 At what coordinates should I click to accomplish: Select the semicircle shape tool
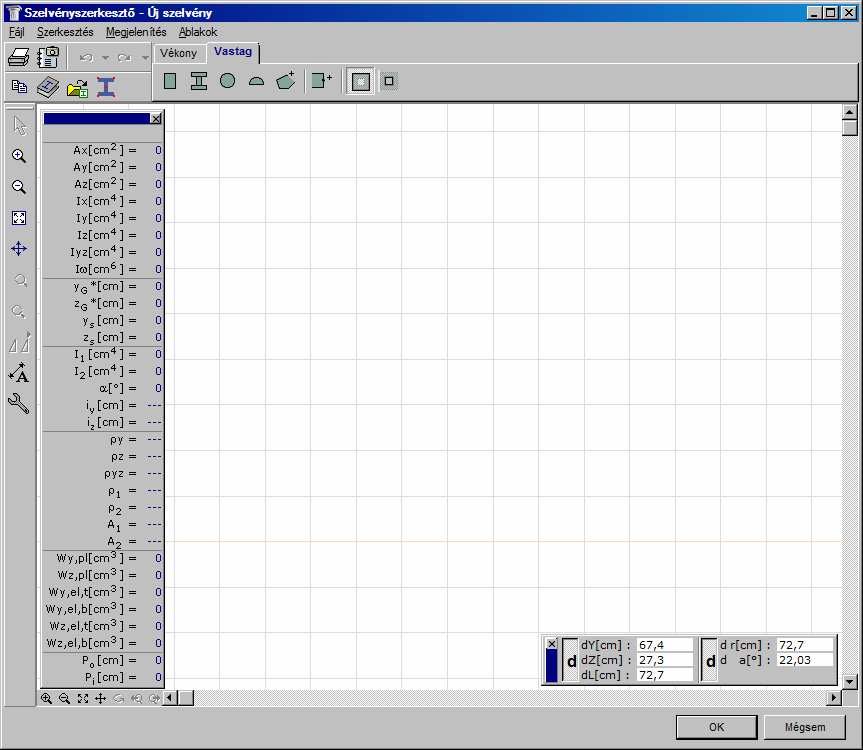(256, 82)
